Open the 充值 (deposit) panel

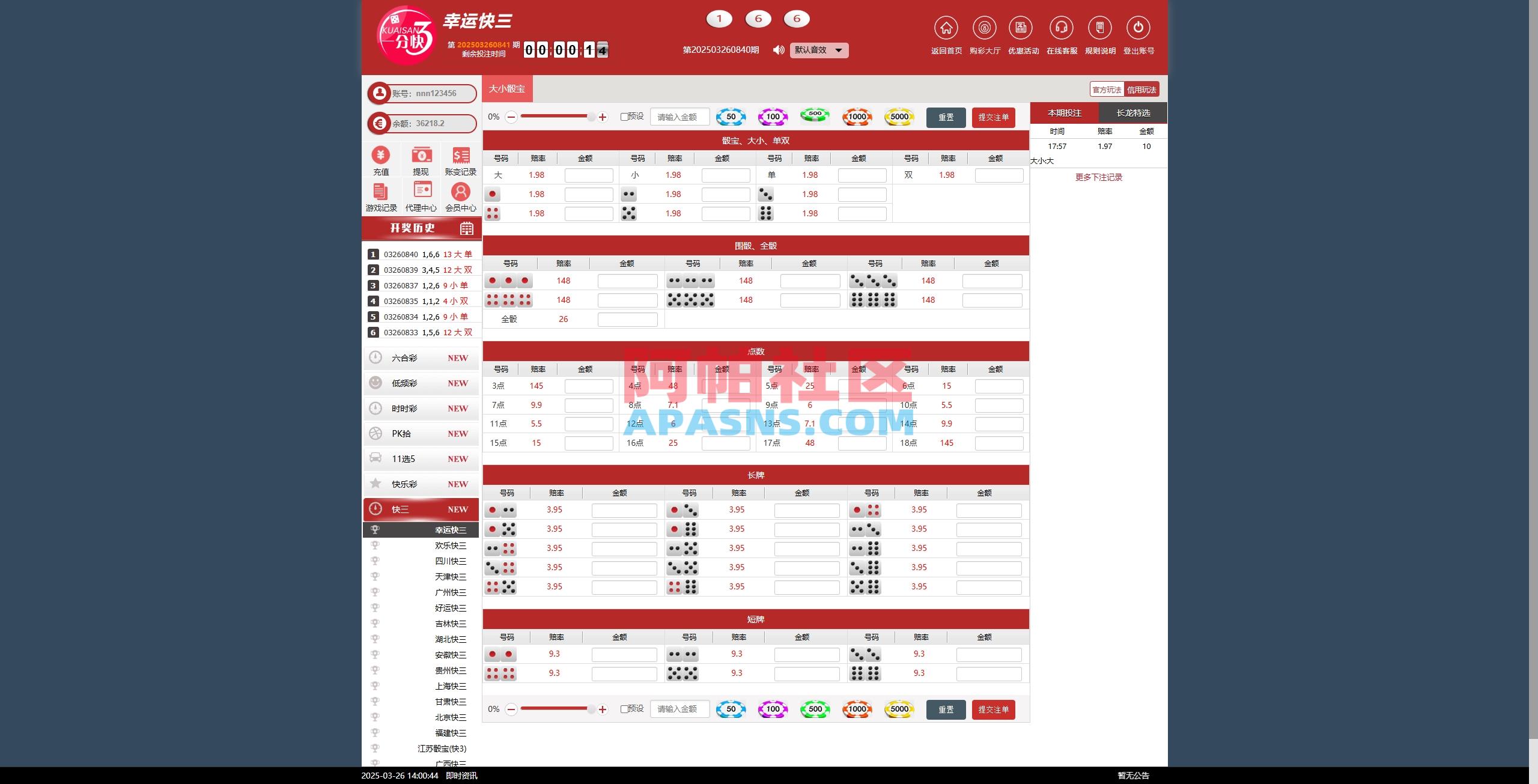(x=381, y=159)
